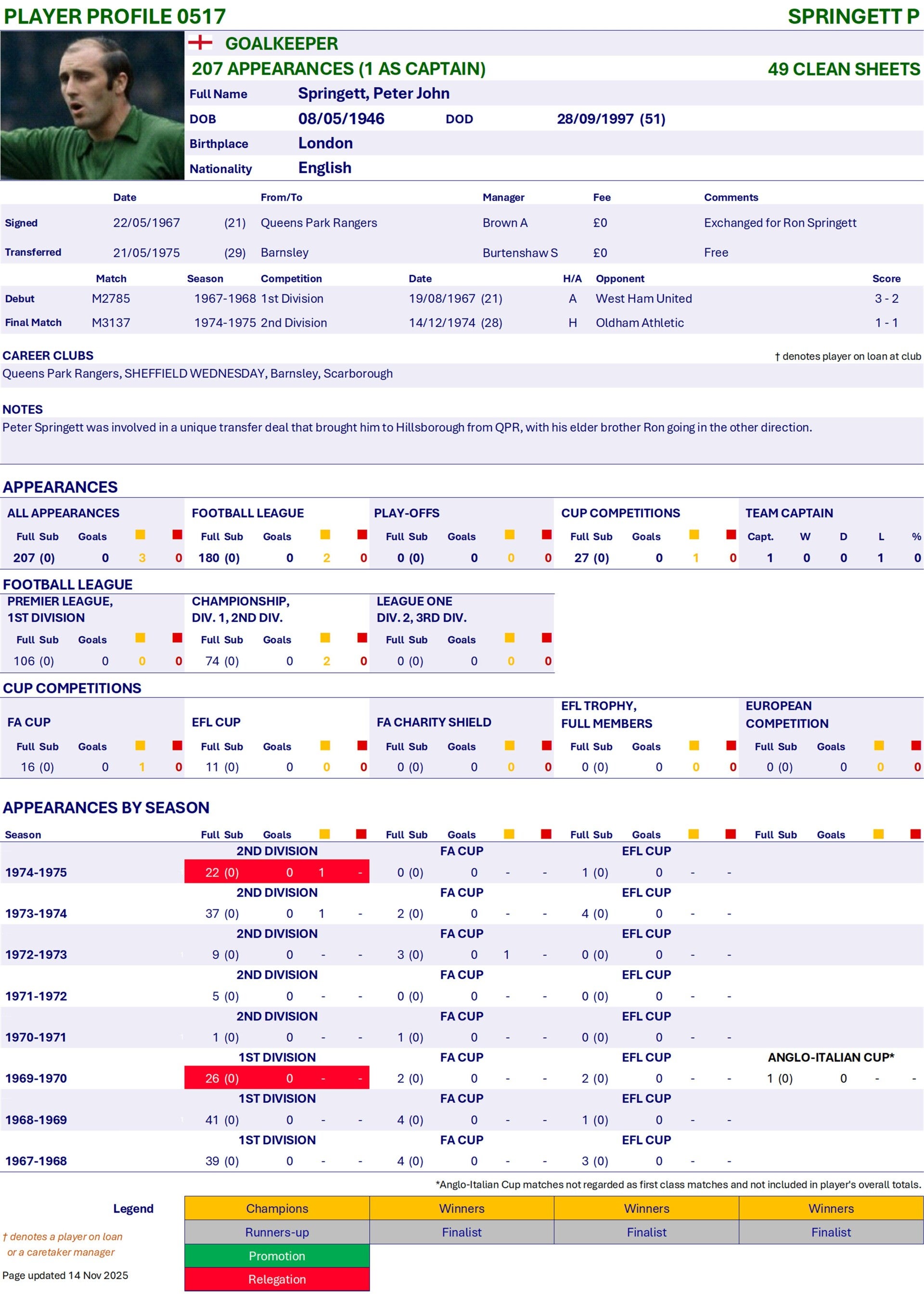Click the yellow card icon under FA Cup

point(140,746)
